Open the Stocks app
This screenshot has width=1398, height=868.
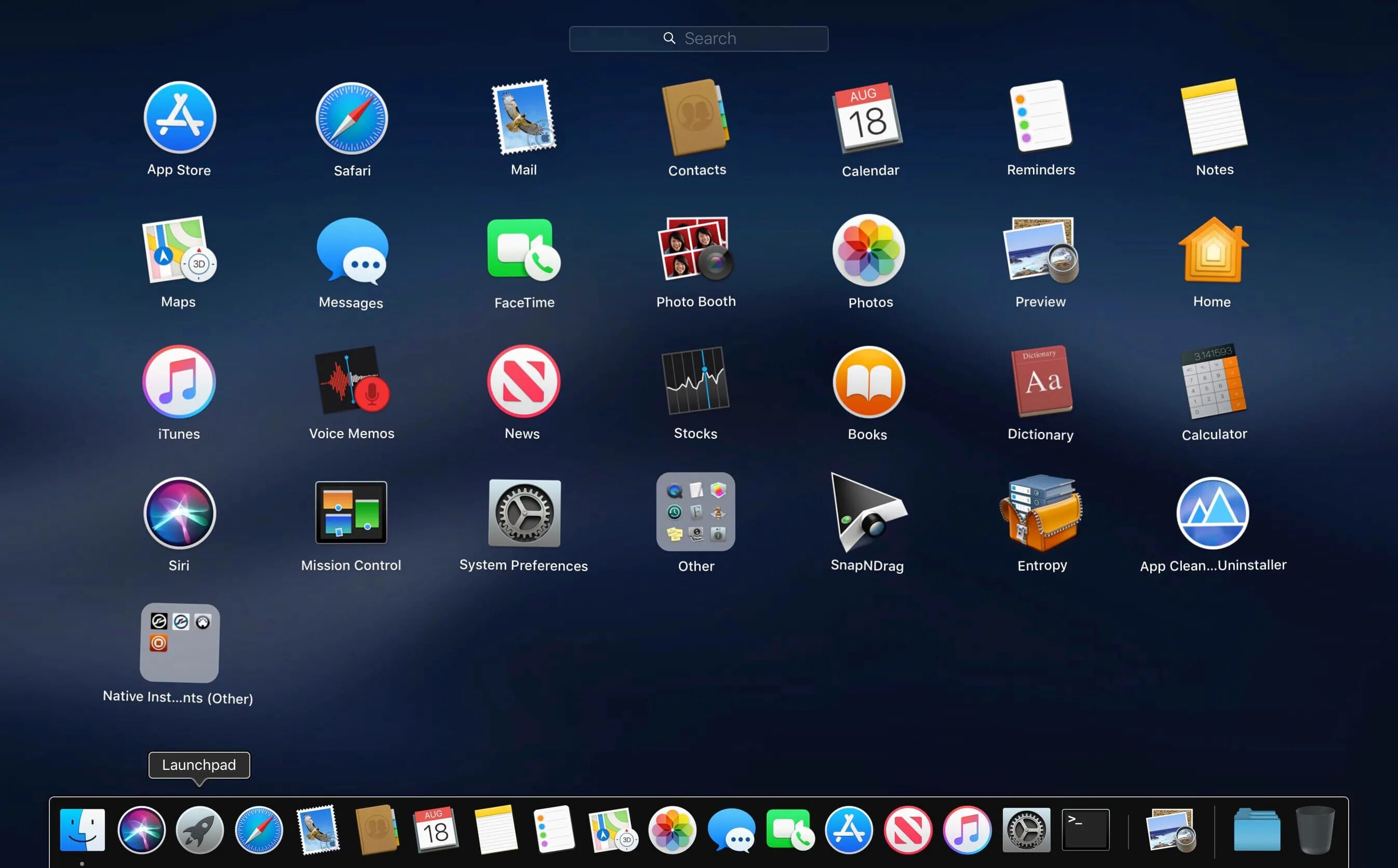[x=696, y=380]
